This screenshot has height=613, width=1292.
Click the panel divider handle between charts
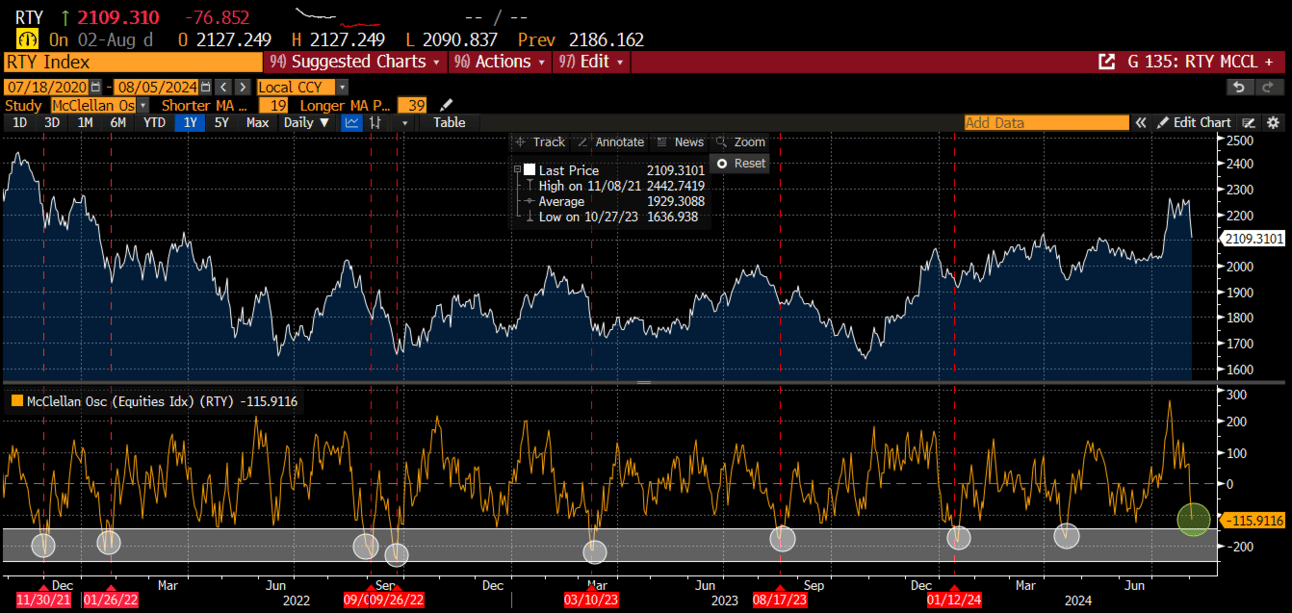point(644,382)
